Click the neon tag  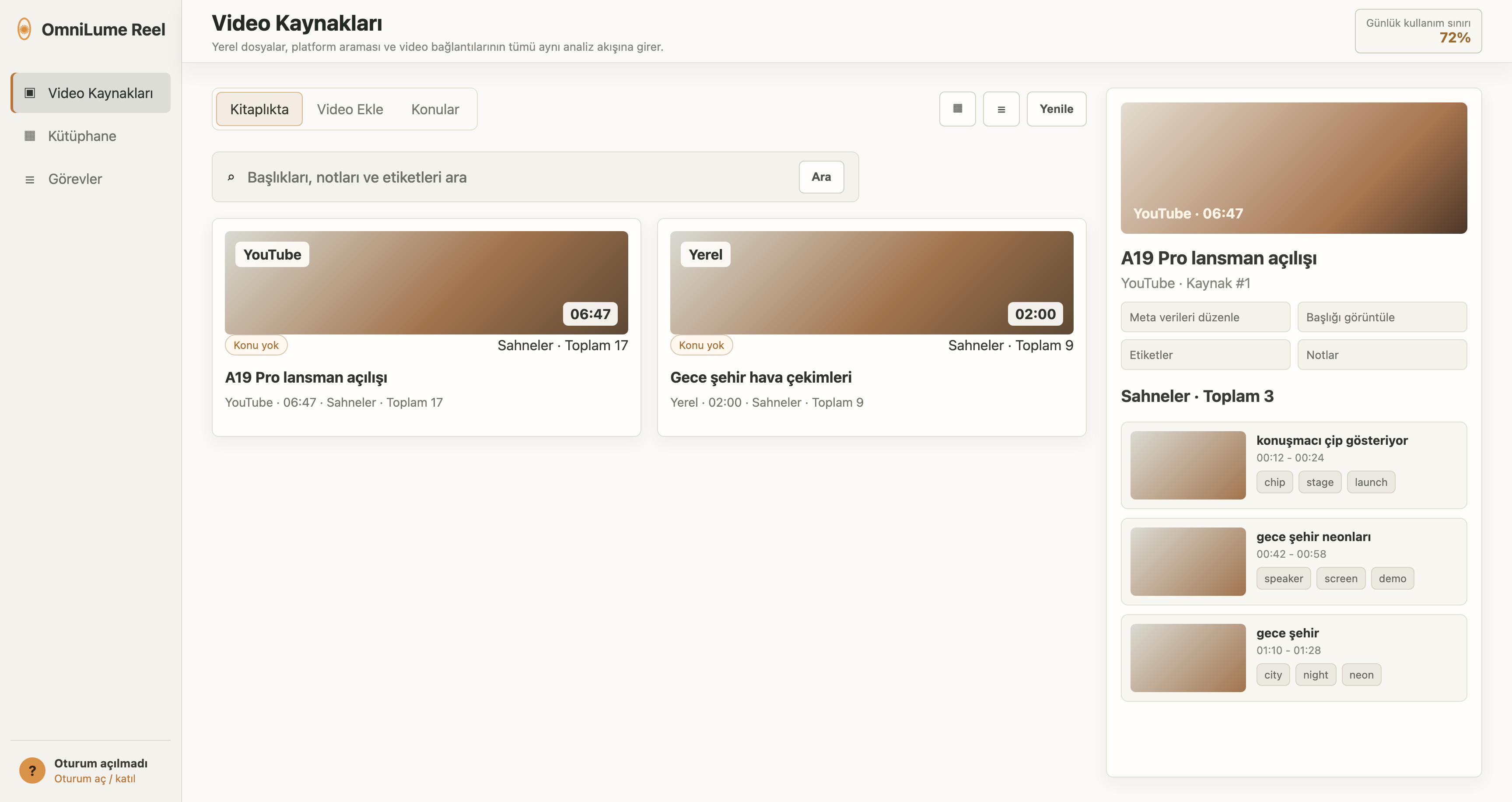tap(1361, 675)
